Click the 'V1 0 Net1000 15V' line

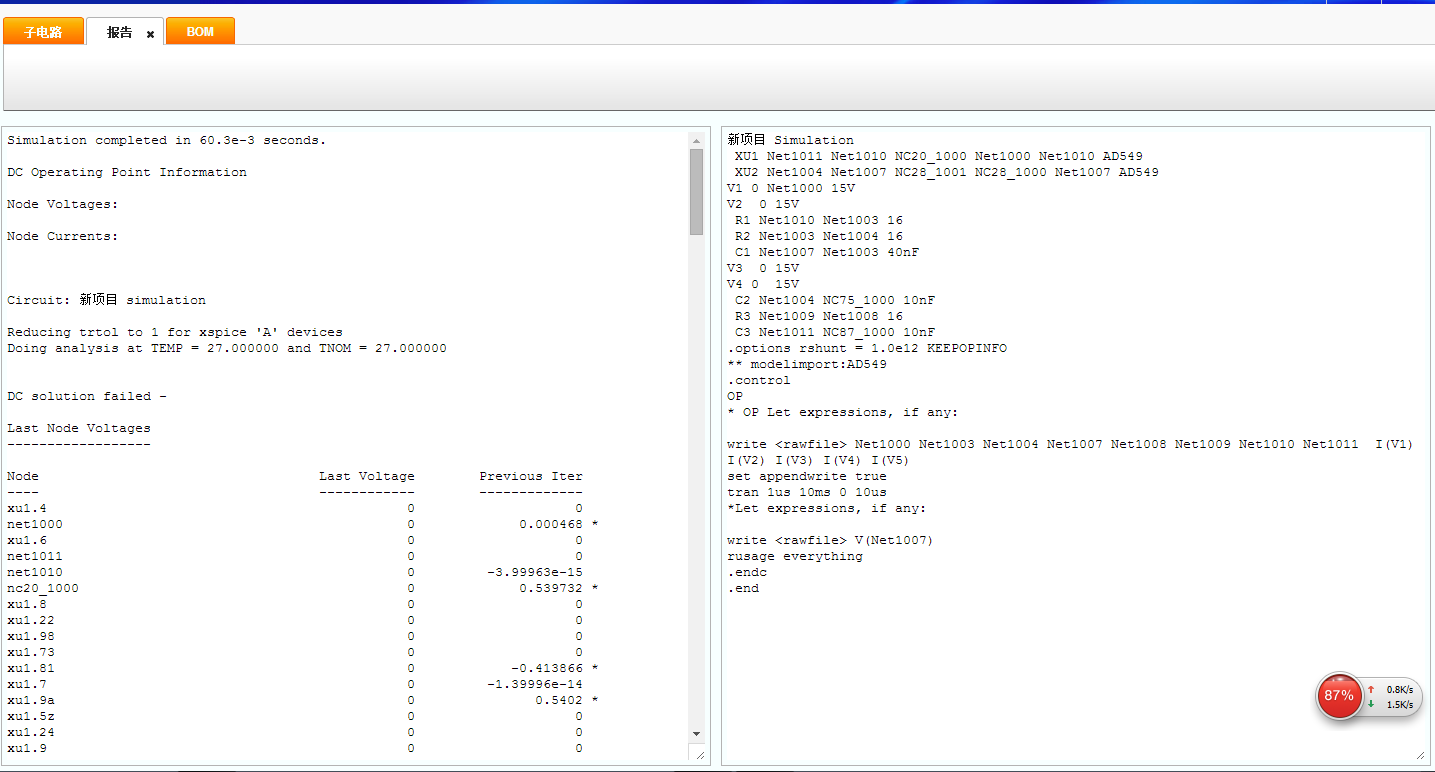tap(791, 188)
